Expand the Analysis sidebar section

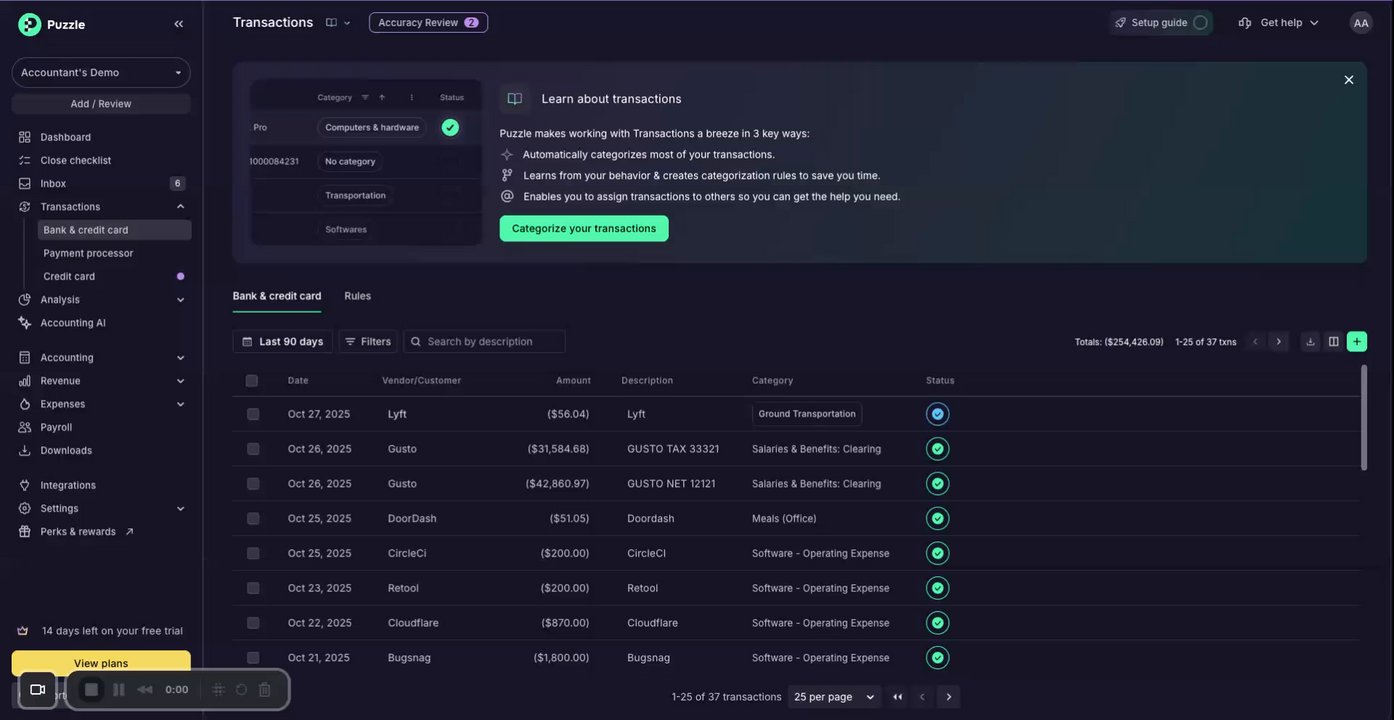coord(181,300)
